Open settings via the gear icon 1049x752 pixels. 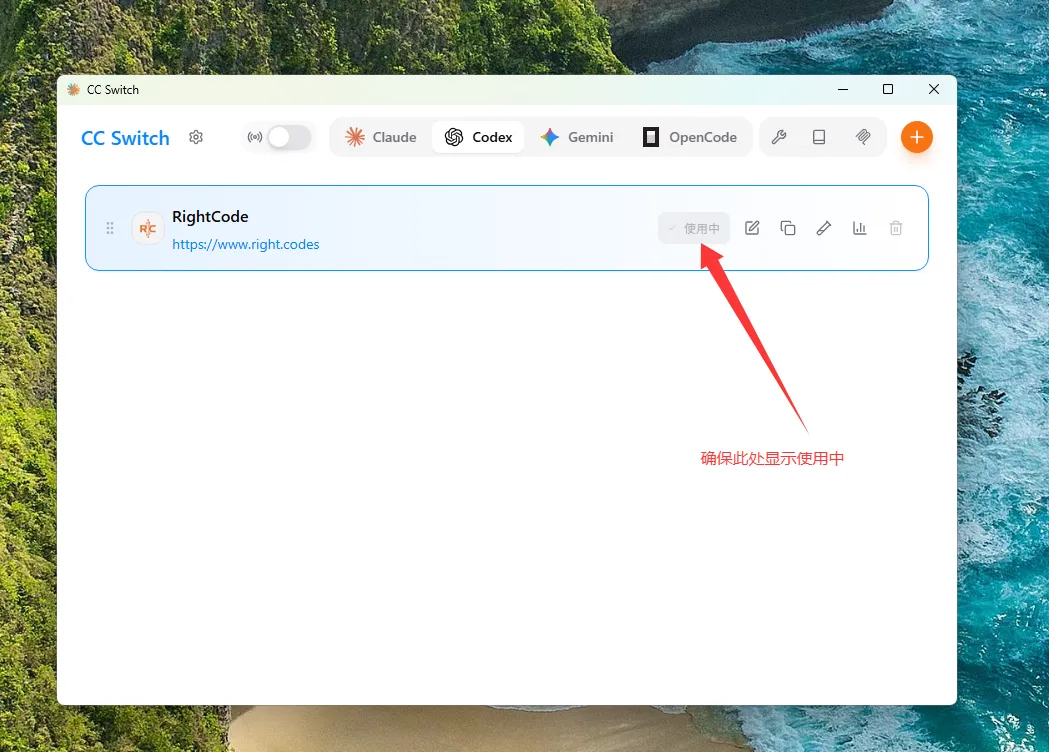point(196,137)
